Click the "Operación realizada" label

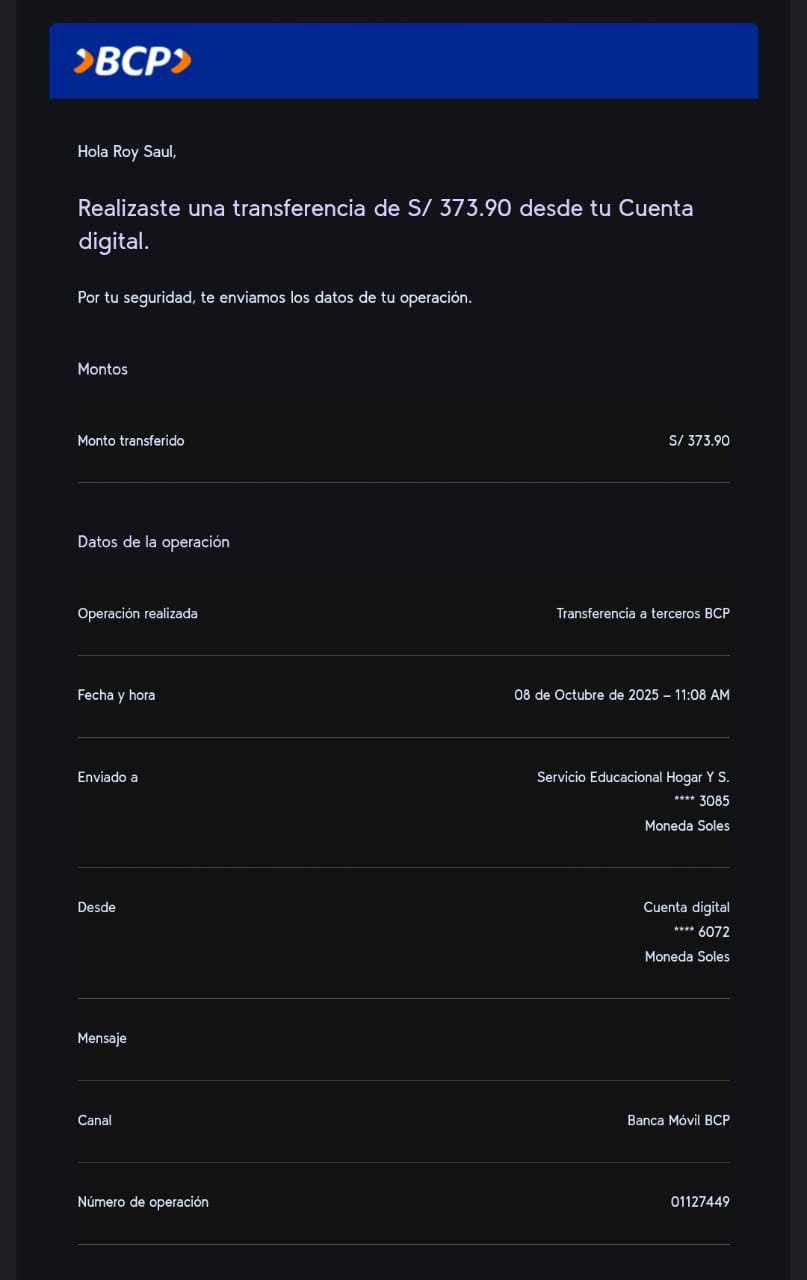[137, 614]
